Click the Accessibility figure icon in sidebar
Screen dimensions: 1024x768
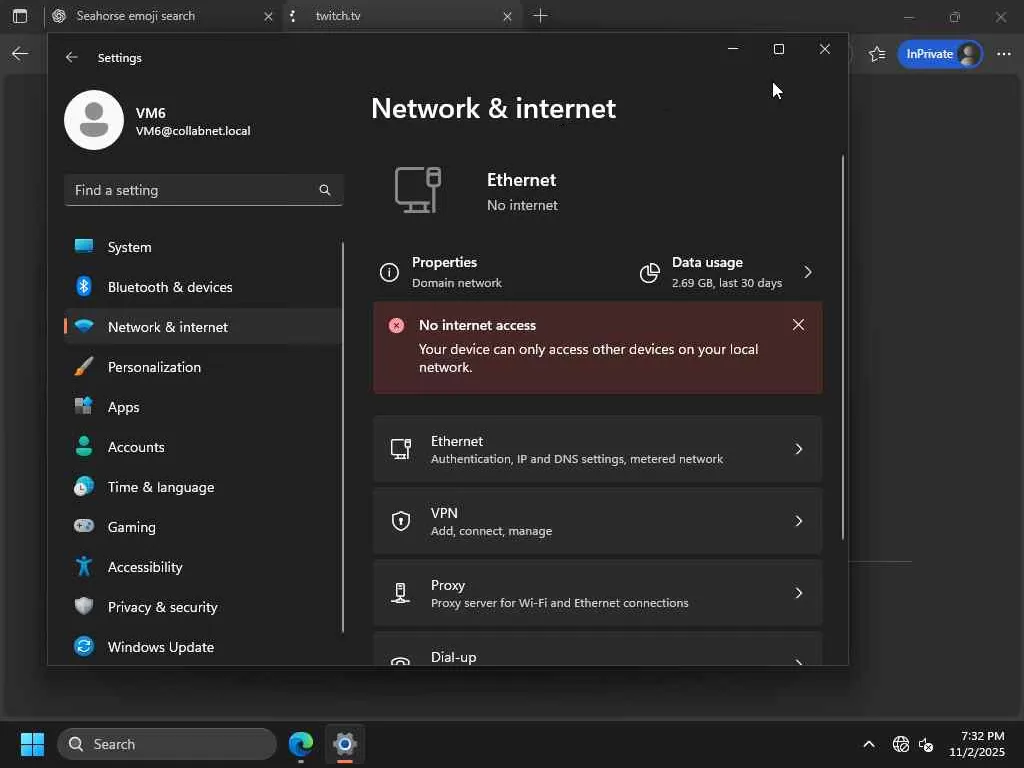point(84,567)
